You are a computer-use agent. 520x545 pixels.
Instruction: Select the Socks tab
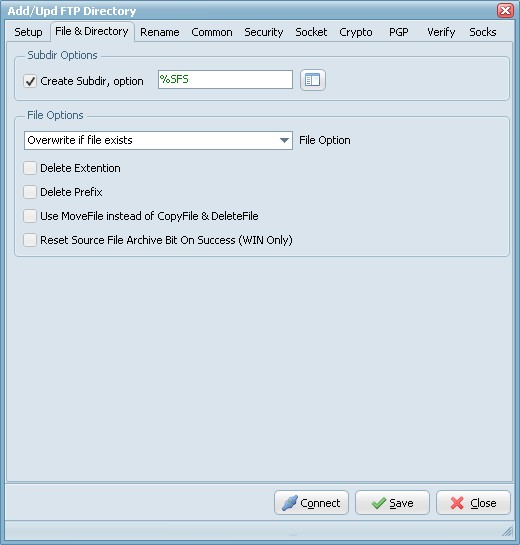pyautogui.click(x=482, y=32)
